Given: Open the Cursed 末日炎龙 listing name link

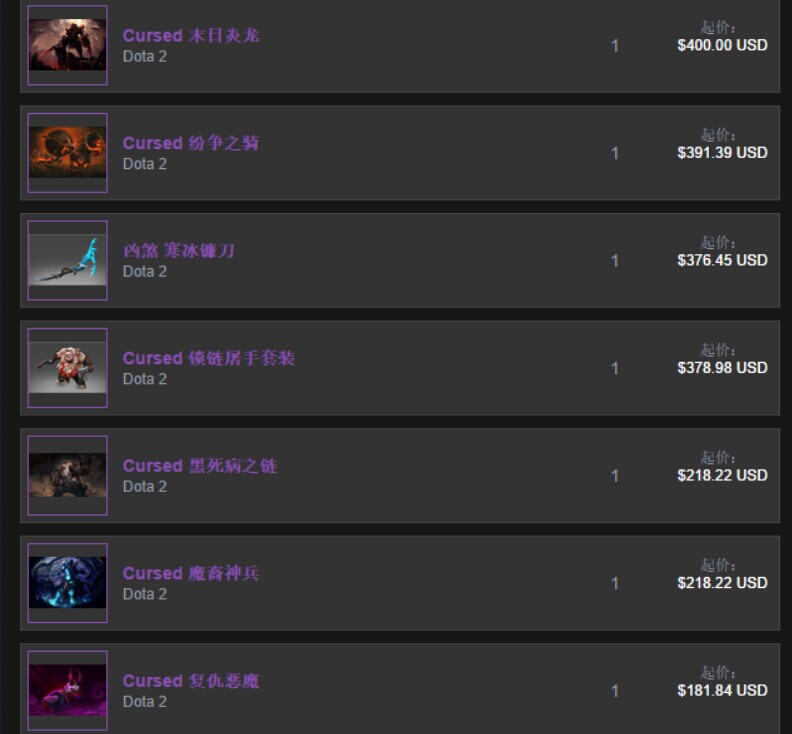Looking at the screenshot, I should point(191,35).
